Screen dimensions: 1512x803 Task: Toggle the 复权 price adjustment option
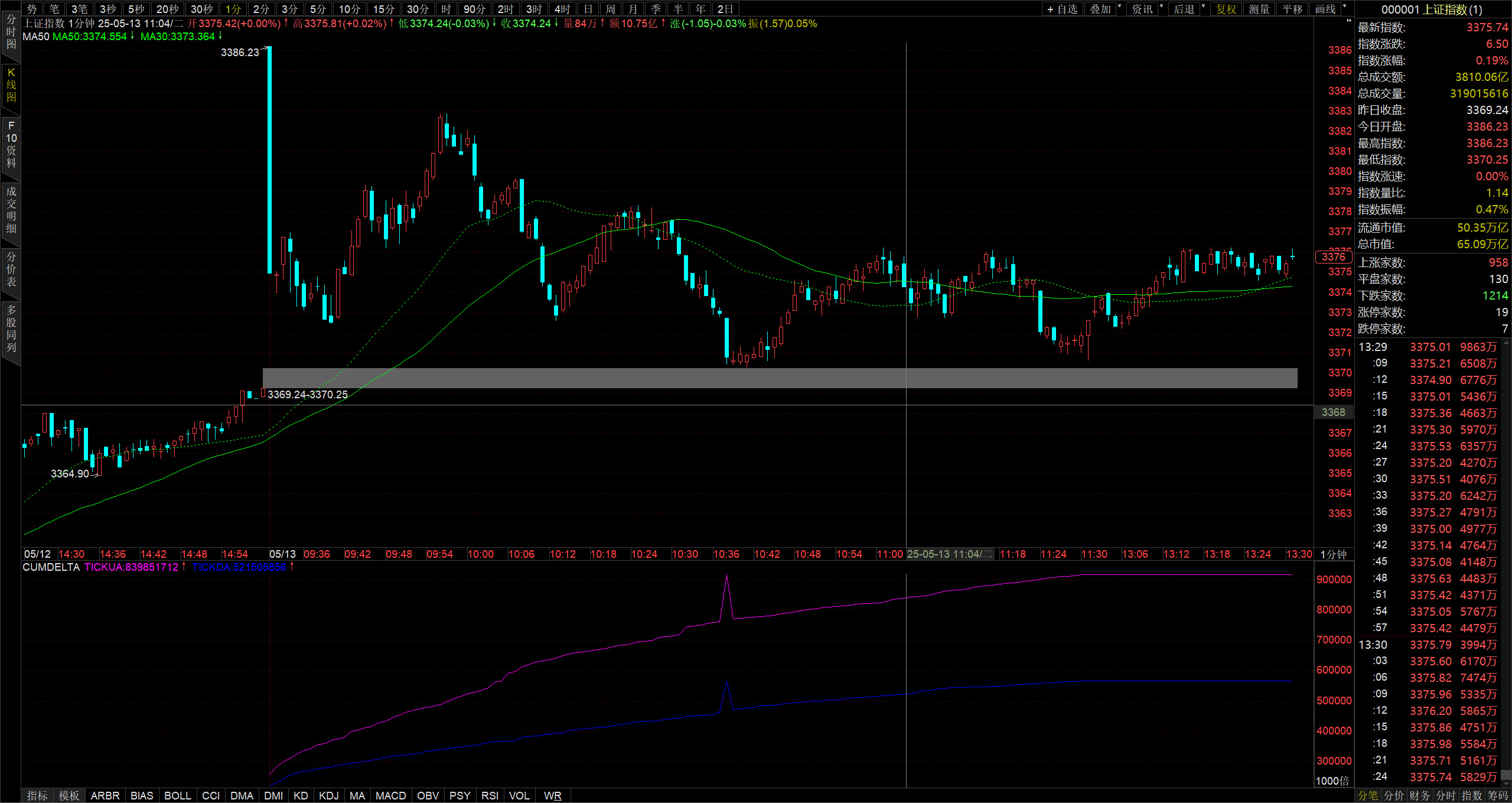[x=1226, y=9]
